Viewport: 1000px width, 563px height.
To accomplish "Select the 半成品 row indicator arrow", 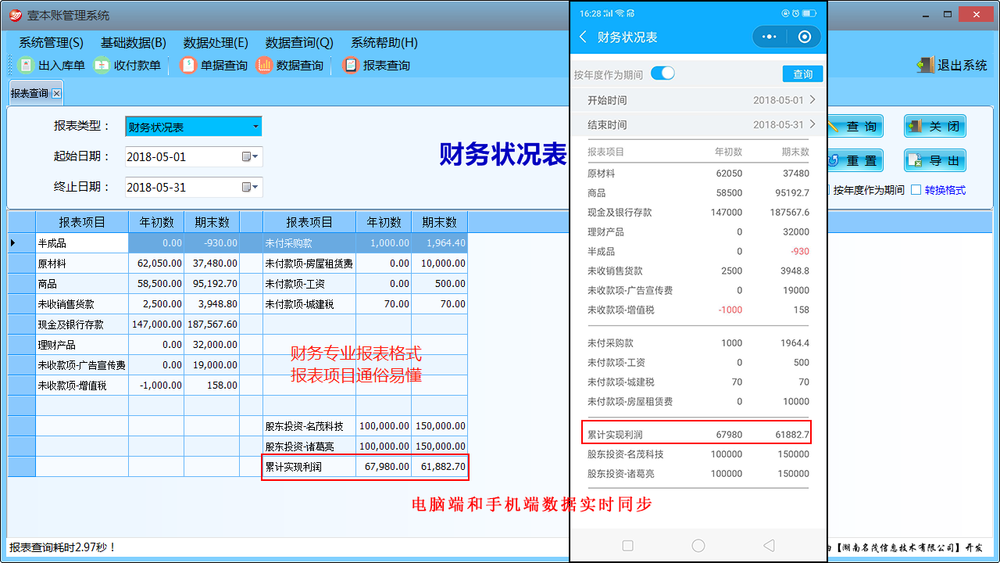I will point(13,243).
